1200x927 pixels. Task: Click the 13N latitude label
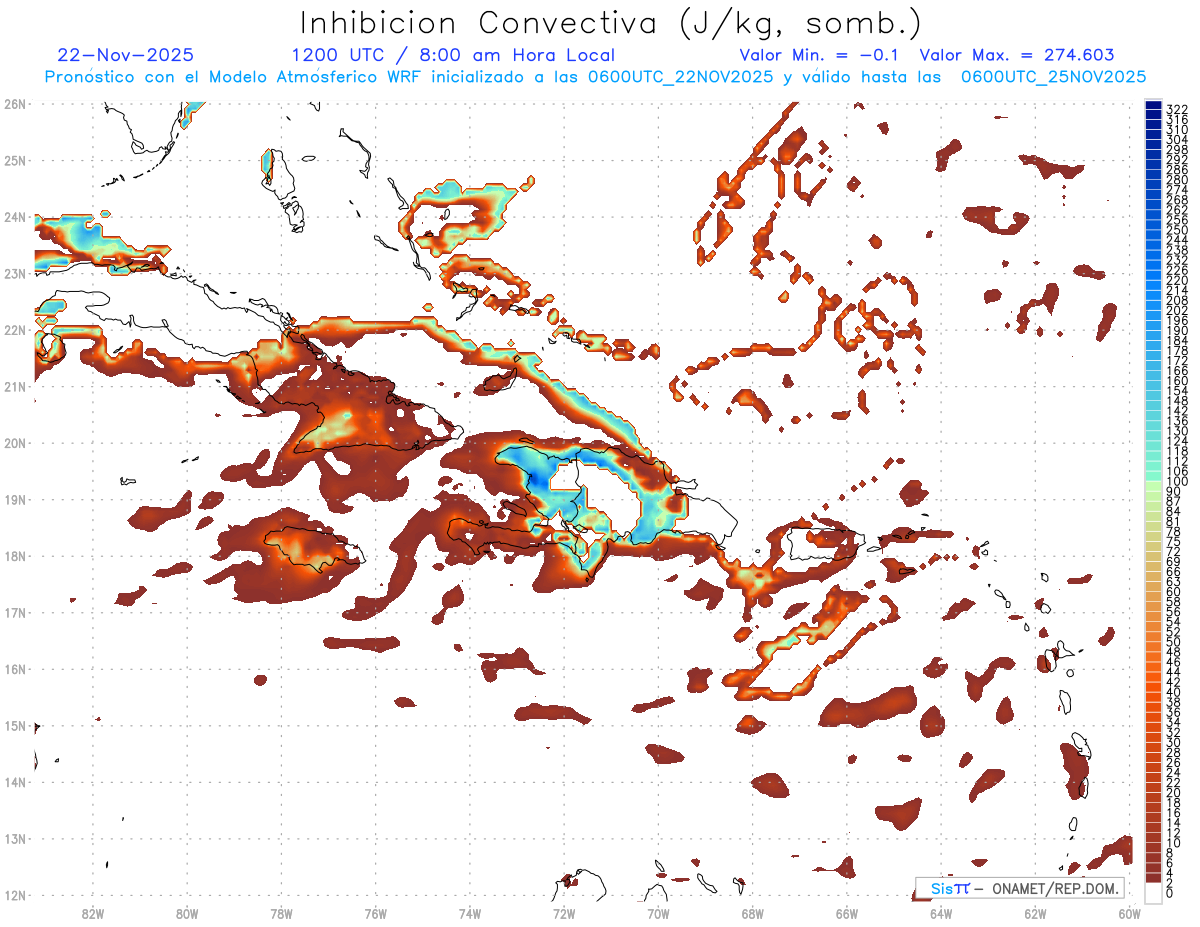click(15, 838)
